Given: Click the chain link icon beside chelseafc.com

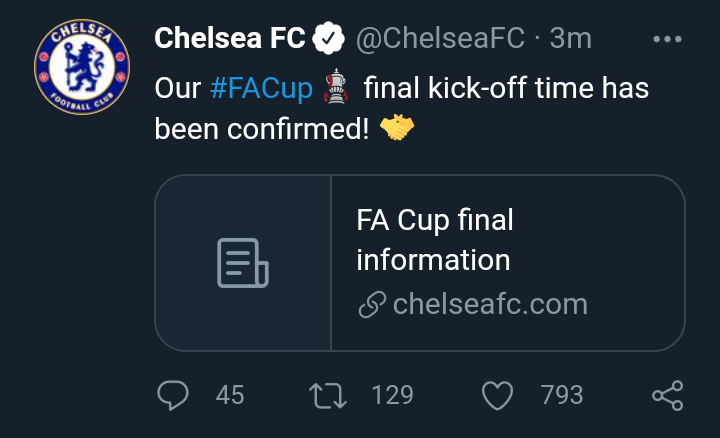Looking at the screenshot, I should coord(371,304).
